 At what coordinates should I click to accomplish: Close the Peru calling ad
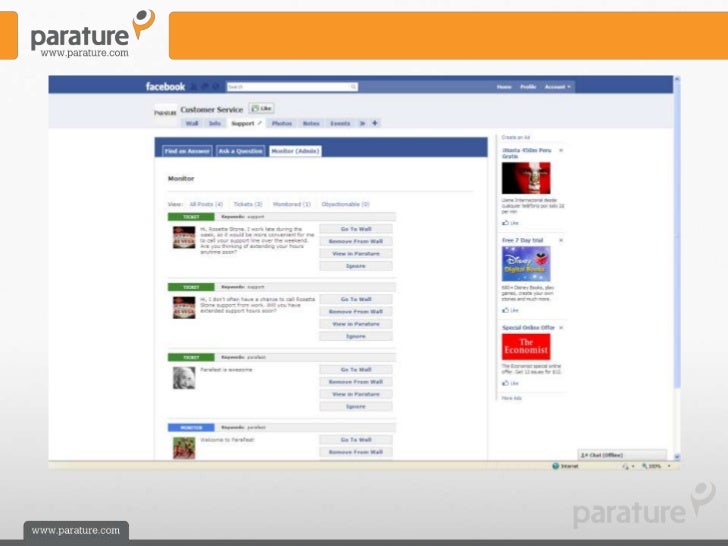coord(561,150)
